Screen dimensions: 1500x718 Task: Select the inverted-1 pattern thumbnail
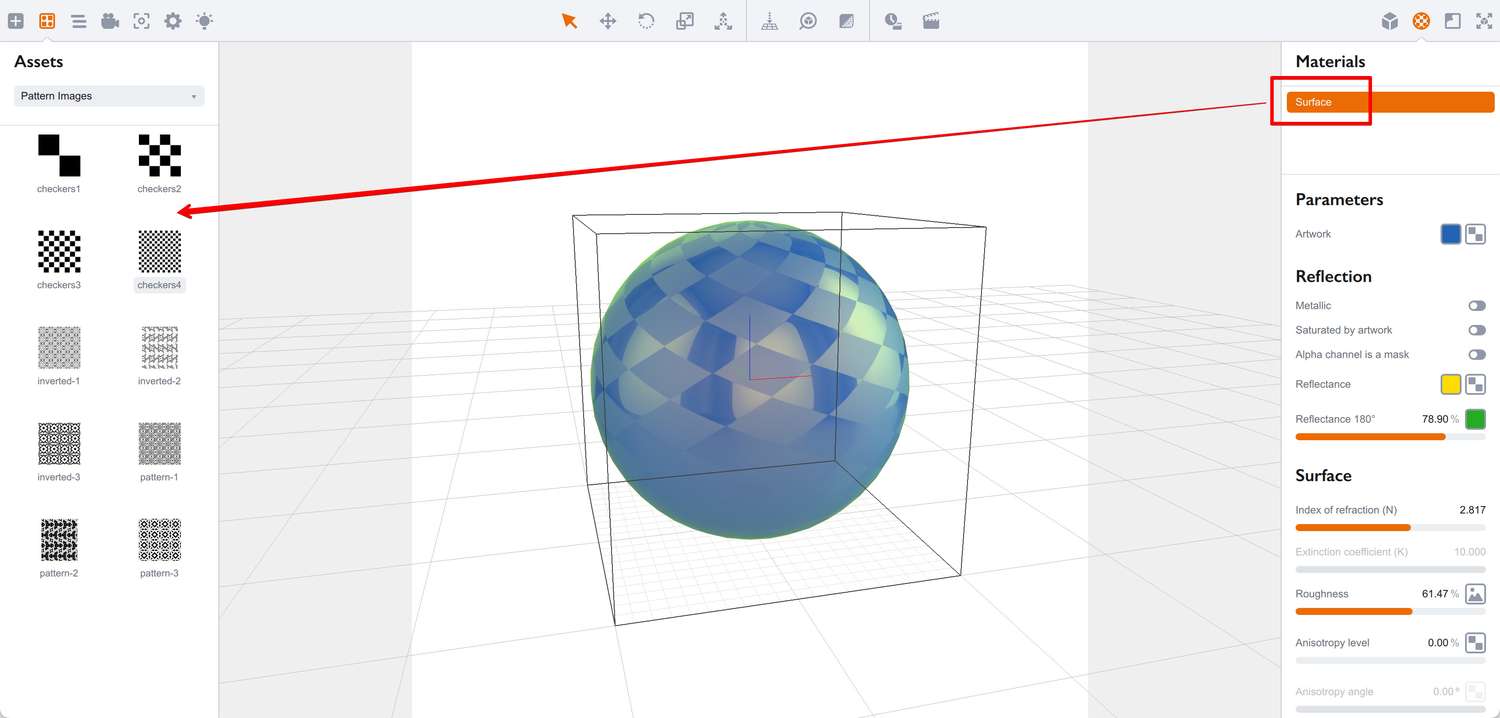pyautogui.click(x=59, y=347)
